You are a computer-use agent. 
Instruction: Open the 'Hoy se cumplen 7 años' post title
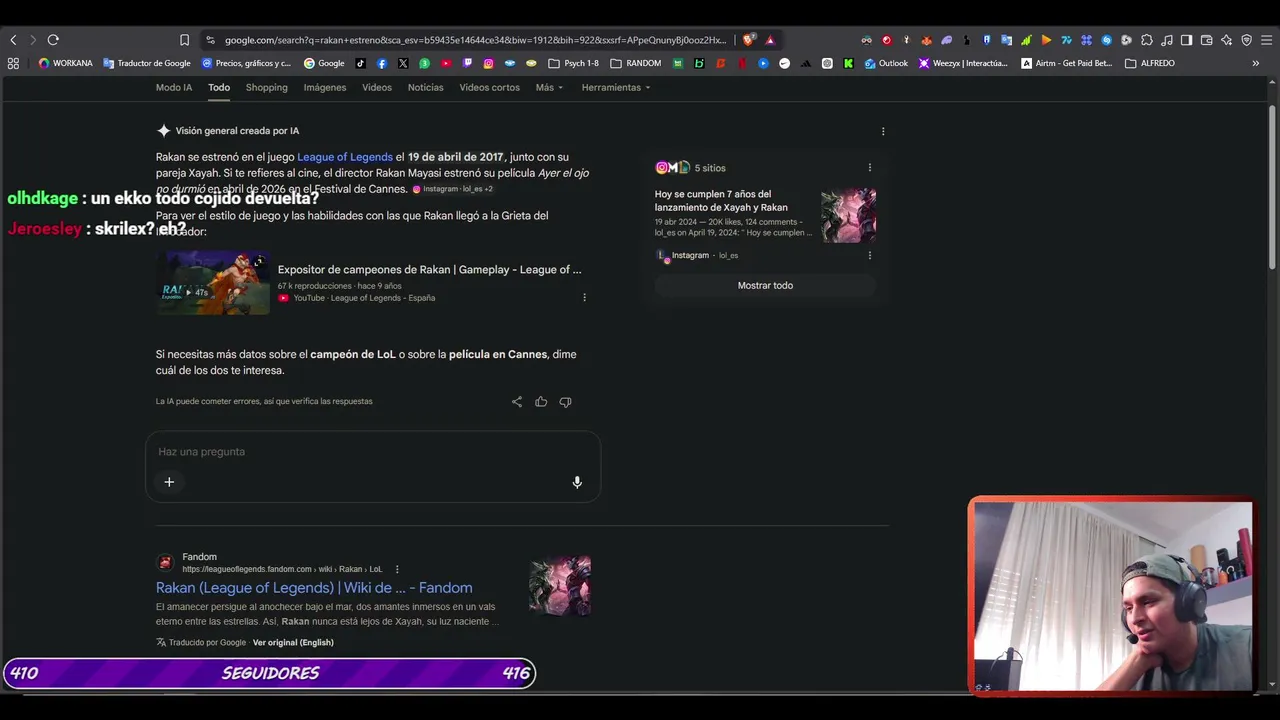pos(721,201)
